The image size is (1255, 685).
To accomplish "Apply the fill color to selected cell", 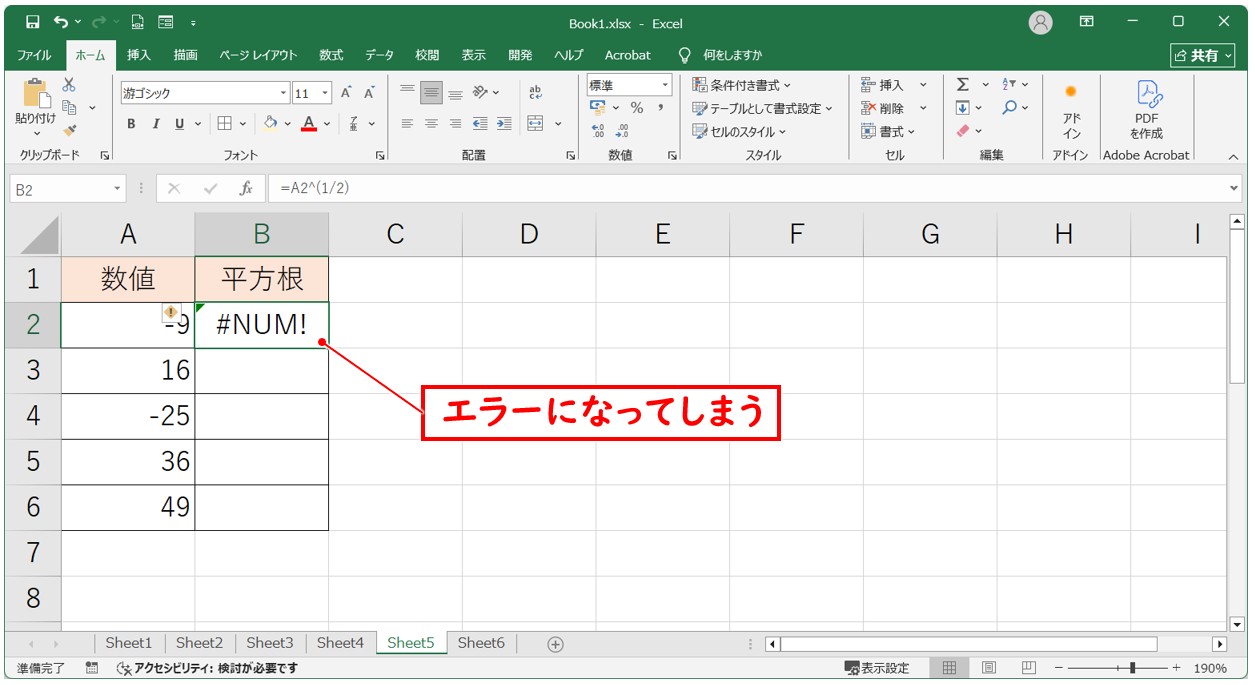I will pyautogui.click(x=272, y=123).
